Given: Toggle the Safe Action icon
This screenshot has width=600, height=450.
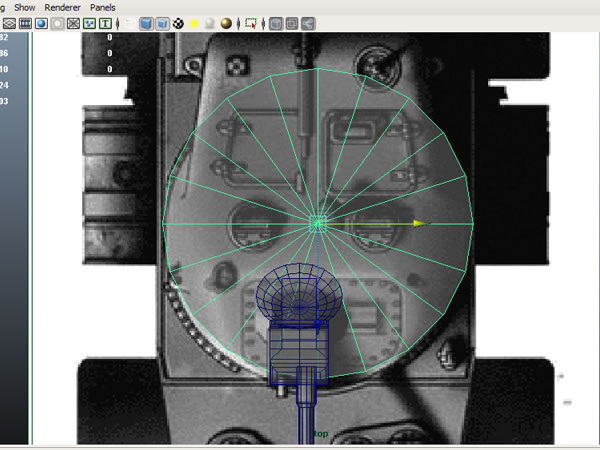Looking at the screenshot, I should (89, 24).
